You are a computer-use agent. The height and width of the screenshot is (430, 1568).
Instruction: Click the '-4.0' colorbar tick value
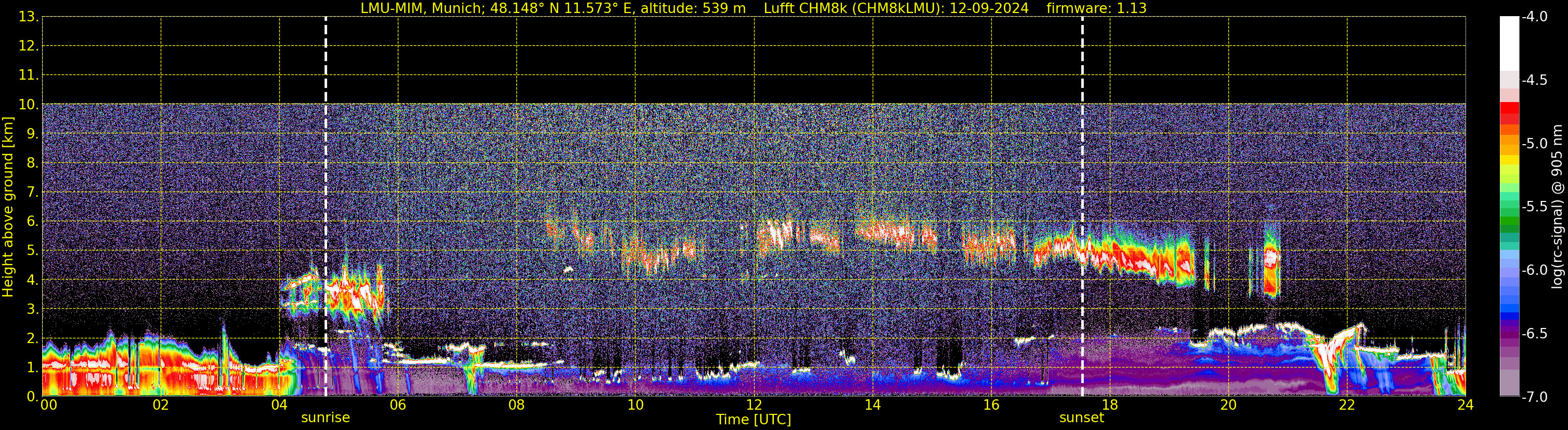pos(1535,17)
